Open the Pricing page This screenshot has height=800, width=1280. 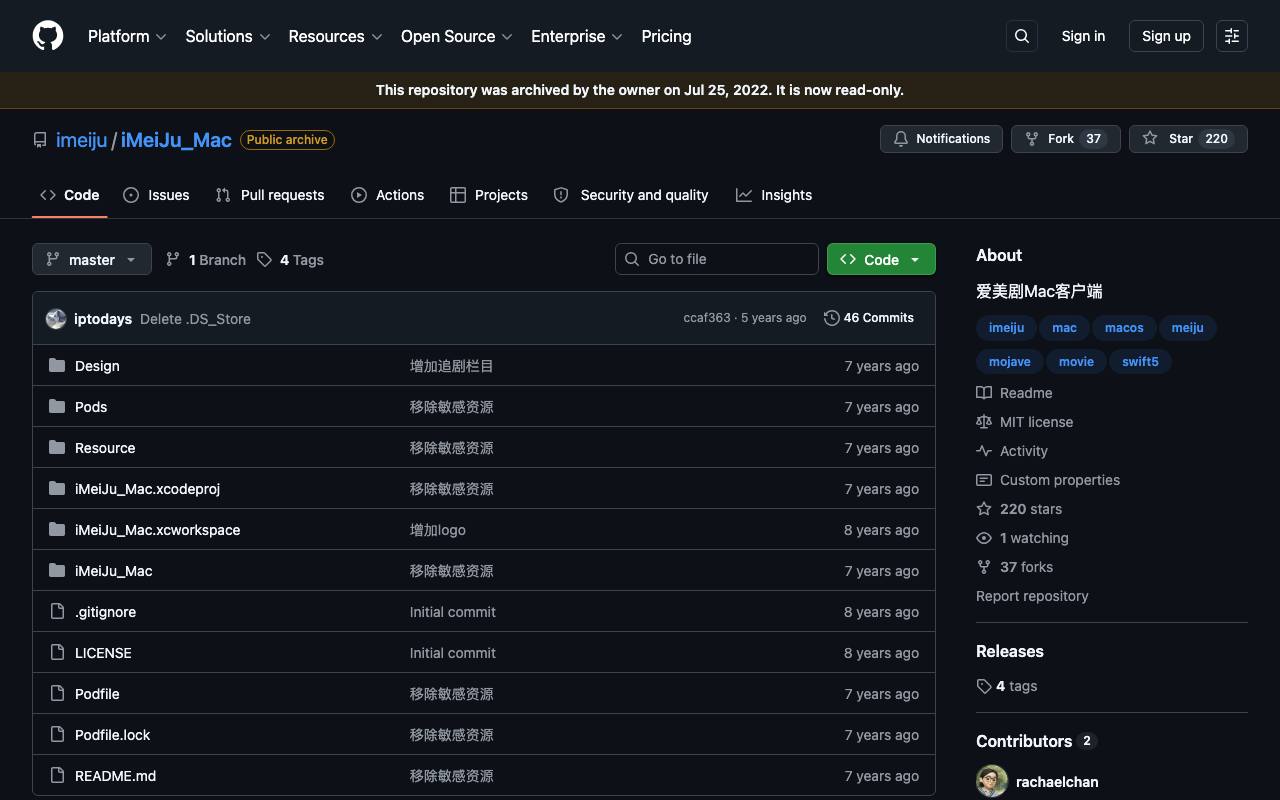666,36
